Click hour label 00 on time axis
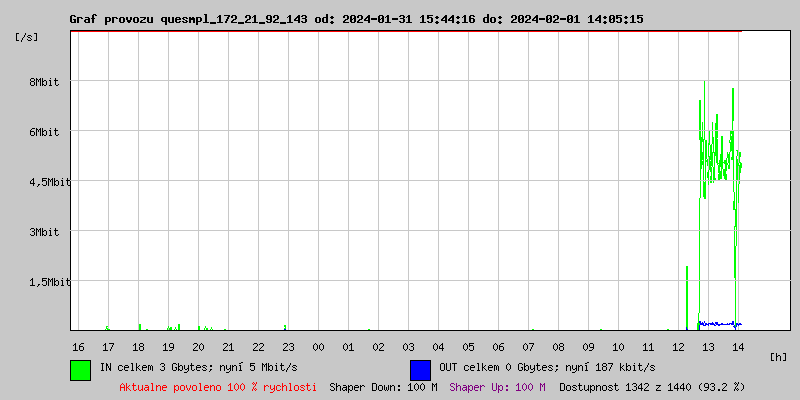Image resolution: width=800 pixels, height=400 pixels. [318, 347]
